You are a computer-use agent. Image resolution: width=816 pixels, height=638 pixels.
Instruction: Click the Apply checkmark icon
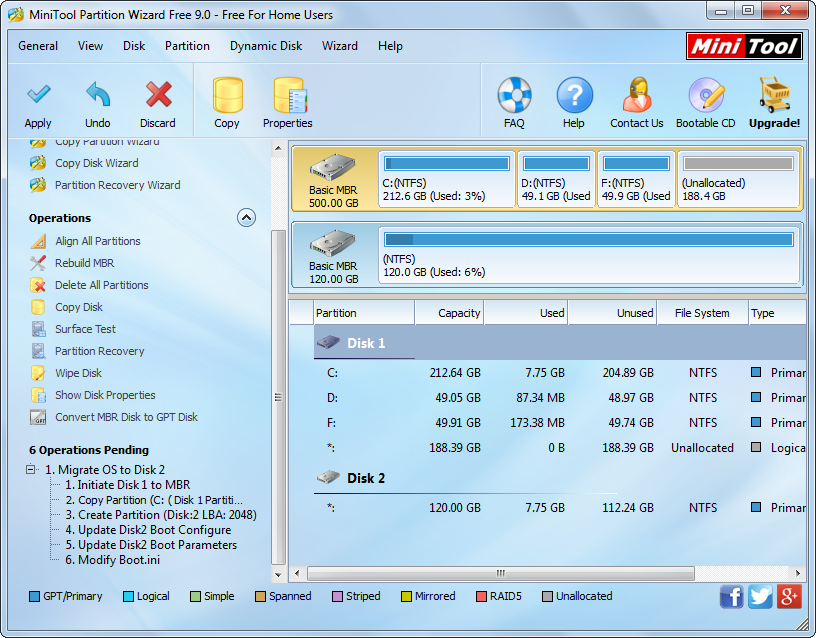[39, 94]
